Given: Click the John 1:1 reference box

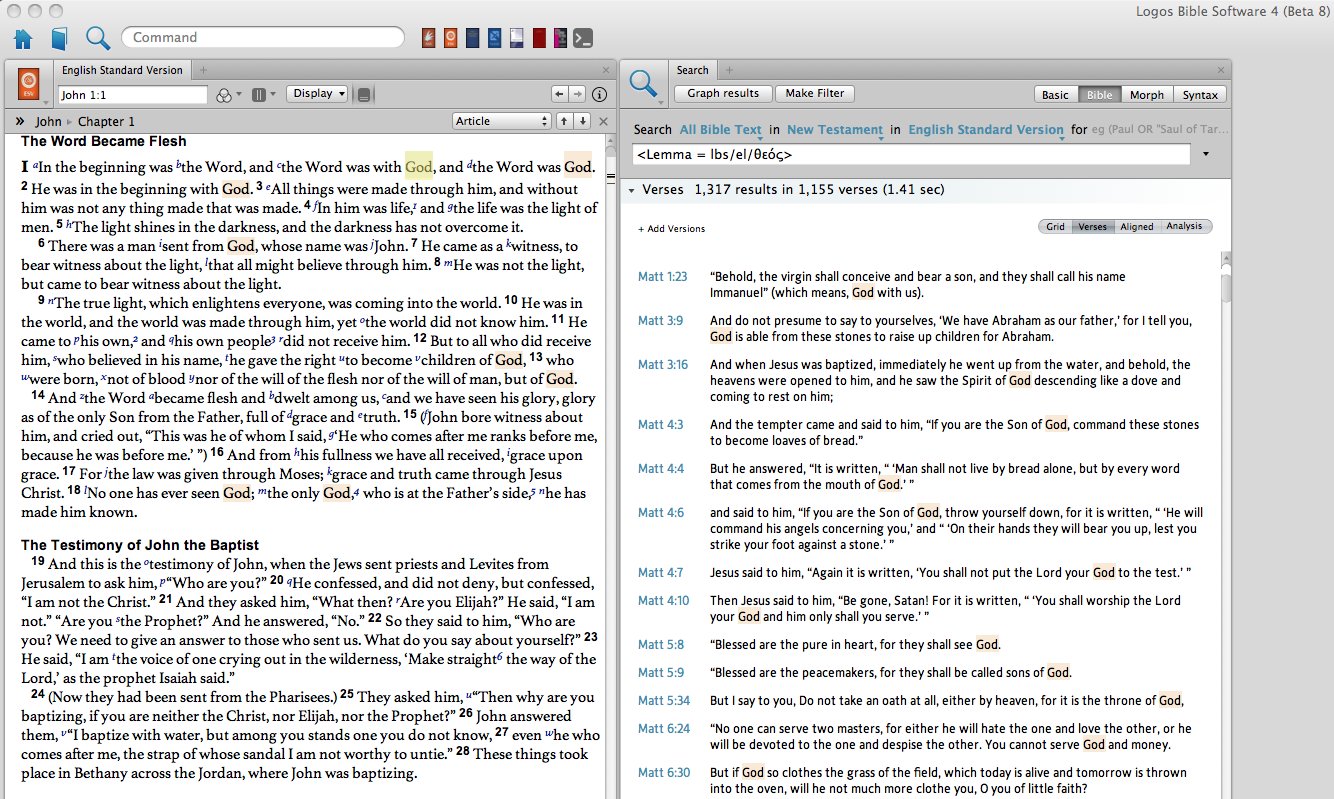Looking at the screenshot, I should click(132, 95).
